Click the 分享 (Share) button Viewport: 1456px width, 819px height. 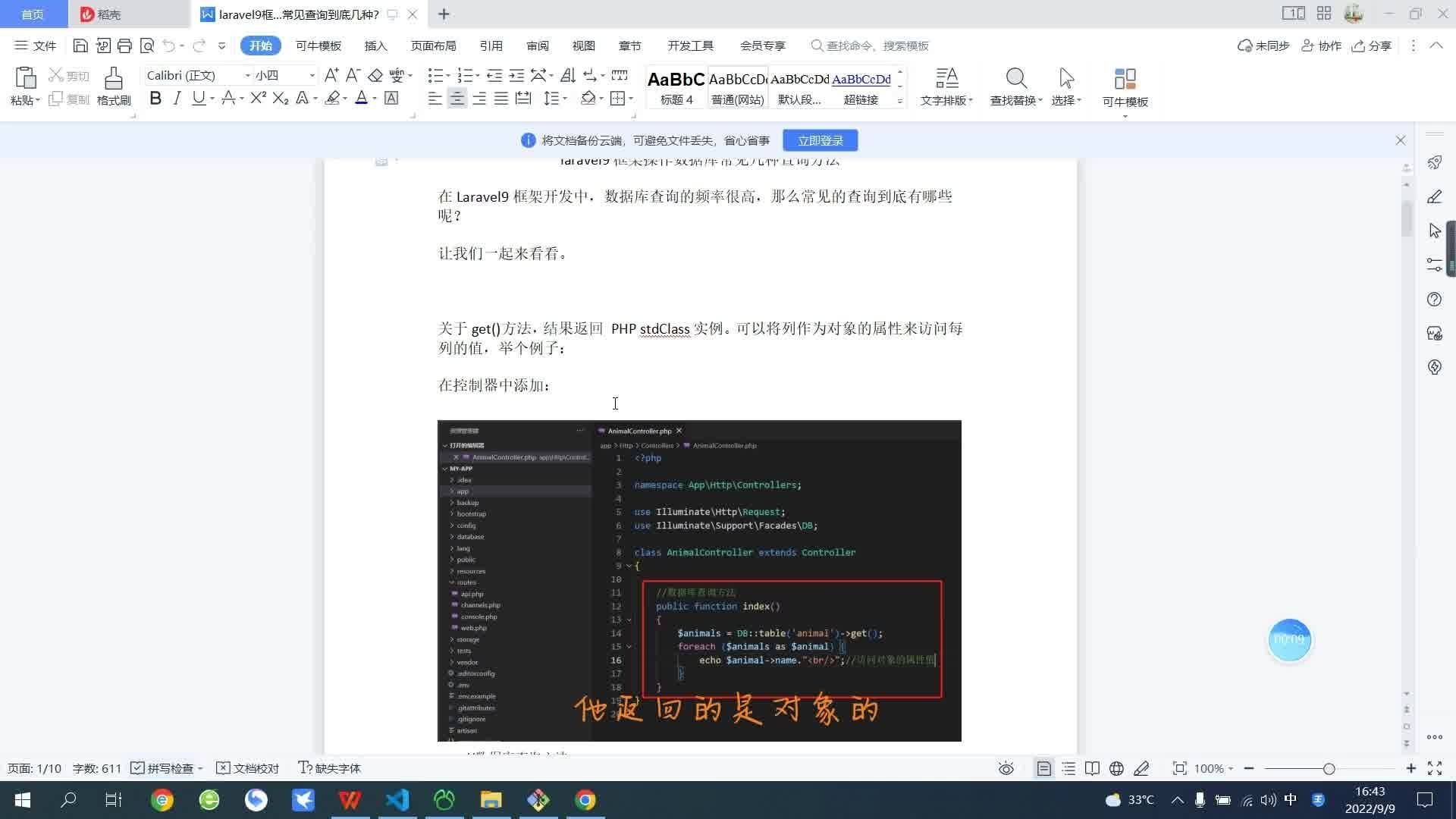tap(1372, 45)
